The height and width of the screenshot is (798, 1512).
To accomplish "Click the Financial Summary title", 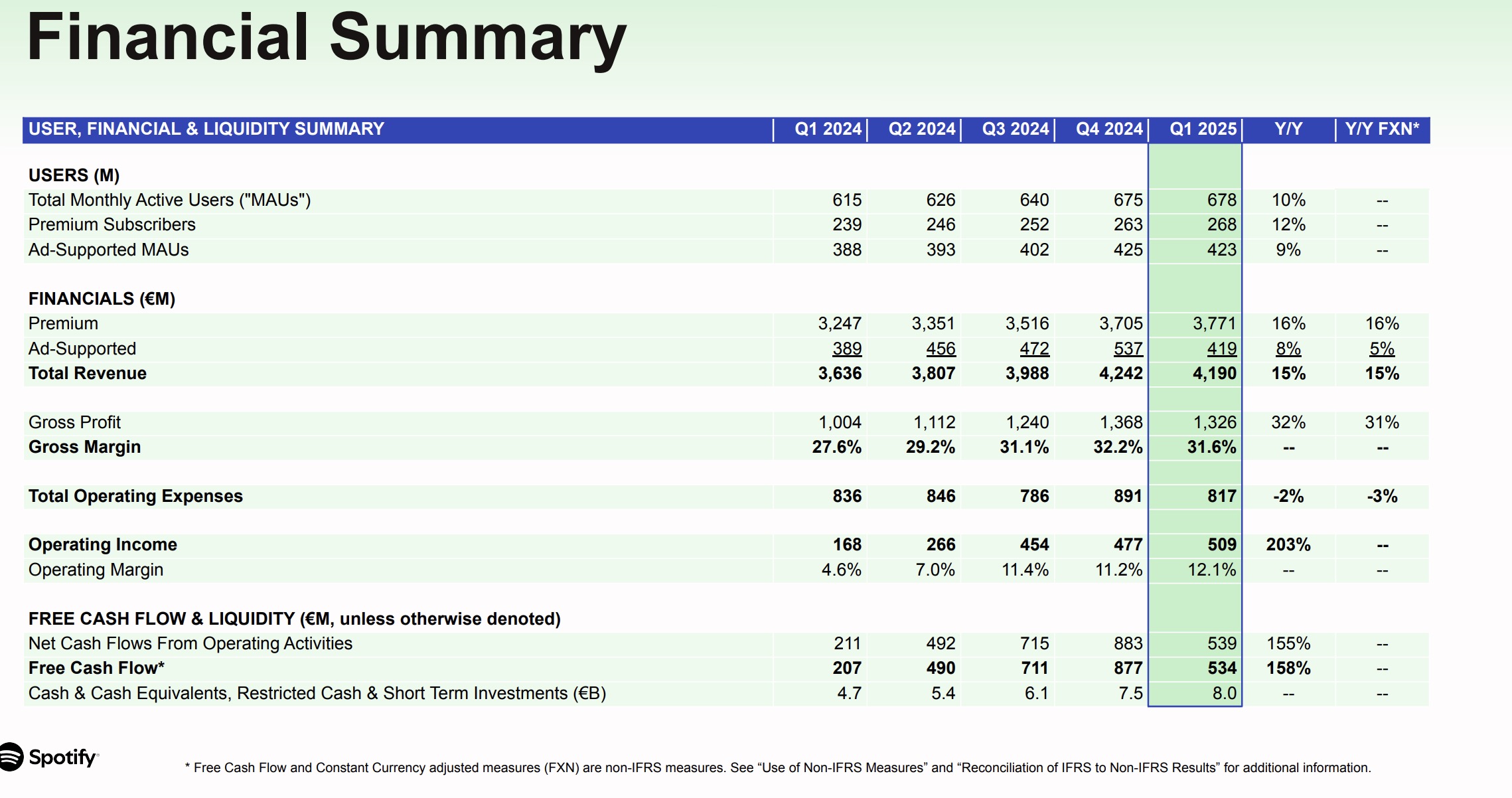I will (327, 38).
